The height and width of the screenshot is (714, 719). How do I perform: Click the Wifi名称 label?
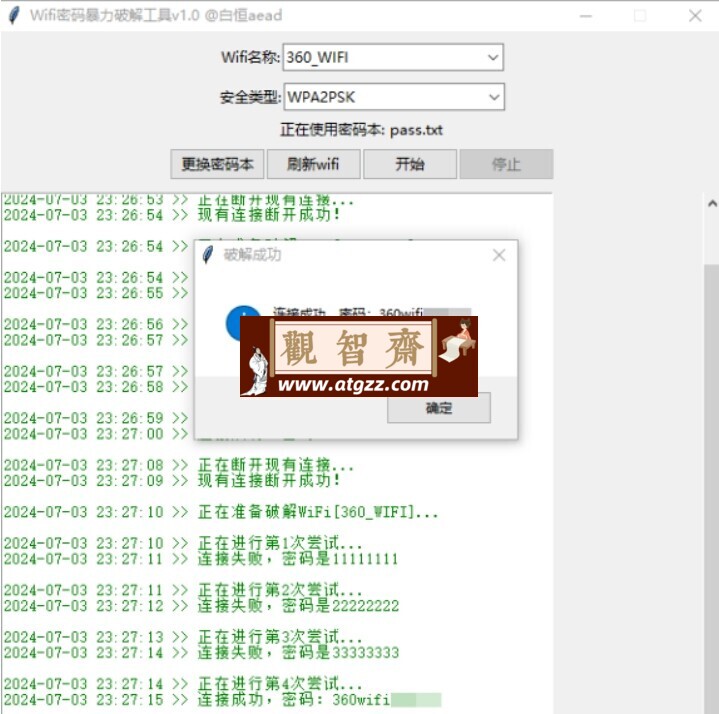pos(250,57)
